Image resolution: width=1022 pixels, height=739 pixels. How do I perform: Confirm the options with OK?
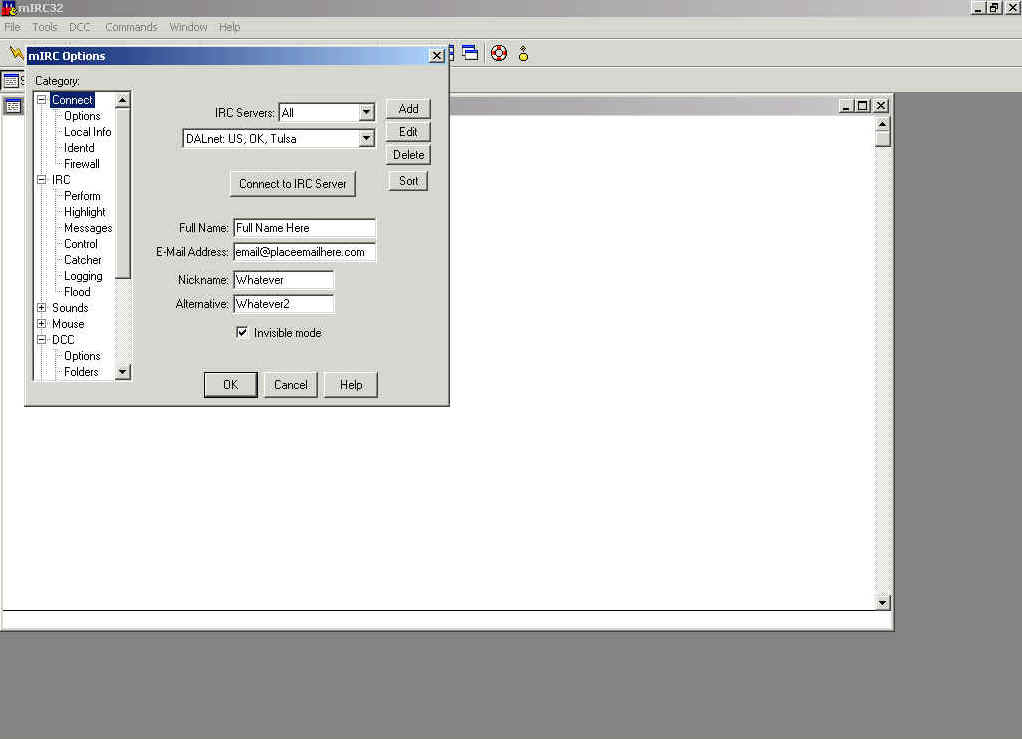[231, 384]
